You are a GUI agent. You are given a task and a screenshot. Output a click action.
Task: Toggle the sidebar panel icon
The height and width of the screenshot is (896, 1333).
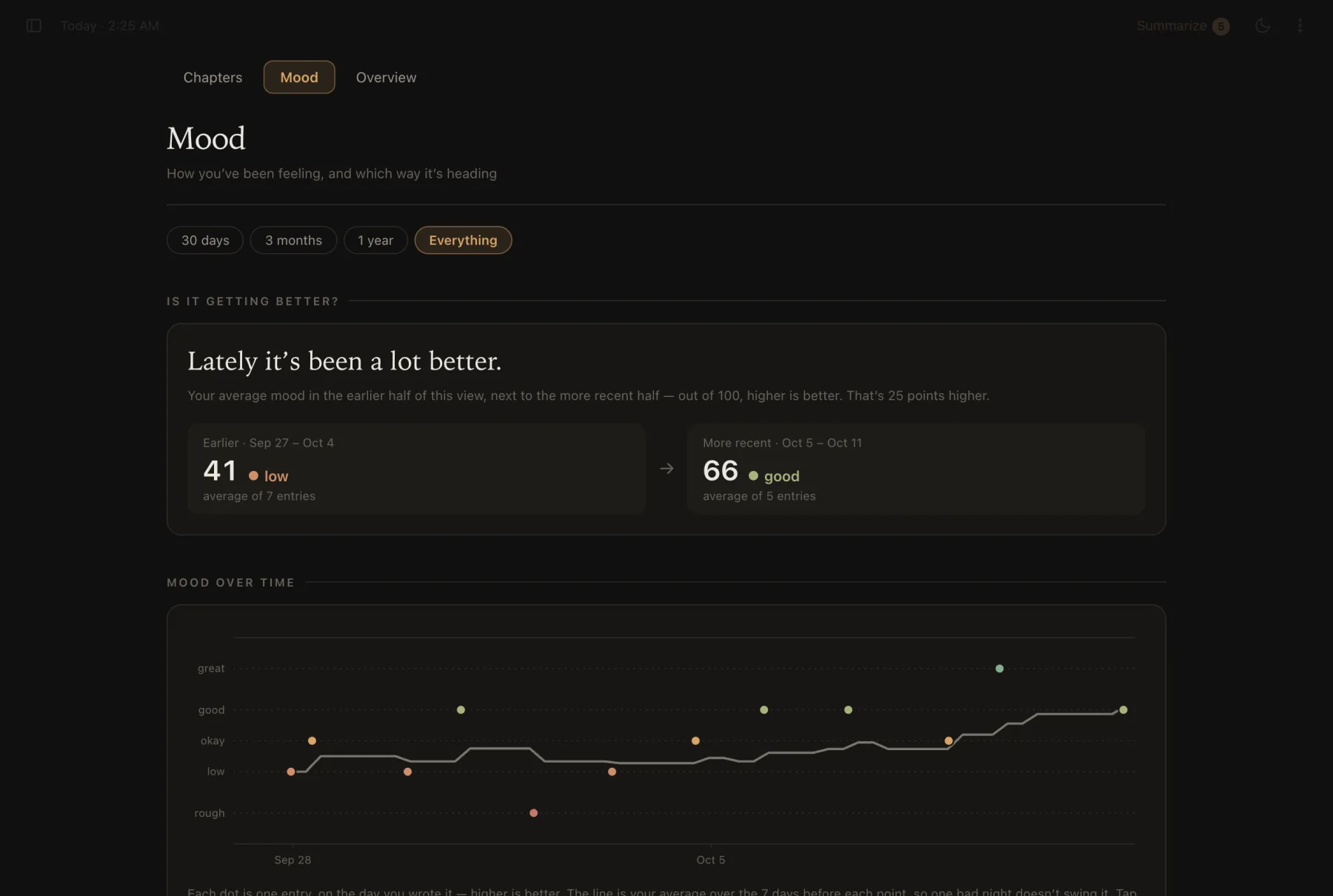pyautogui.click(x=33, y=26)
